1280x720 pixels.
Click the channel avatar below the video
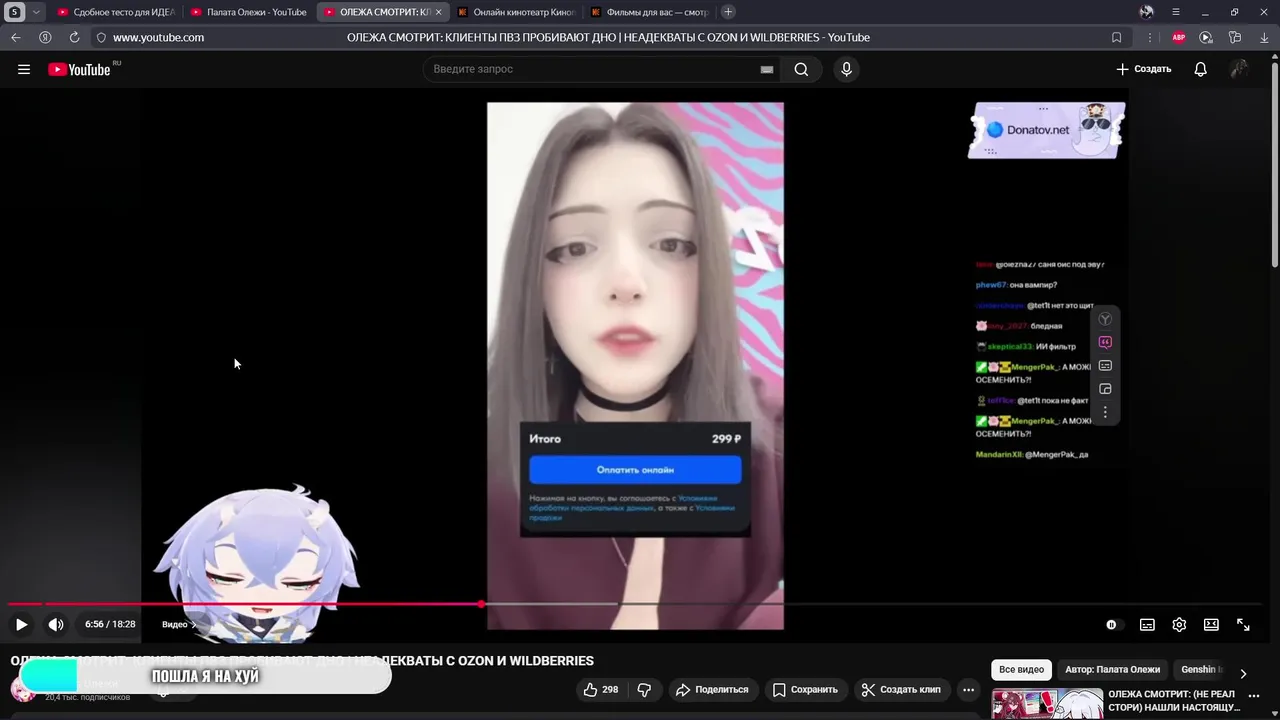pyautogui.click(x=23, y=689)
